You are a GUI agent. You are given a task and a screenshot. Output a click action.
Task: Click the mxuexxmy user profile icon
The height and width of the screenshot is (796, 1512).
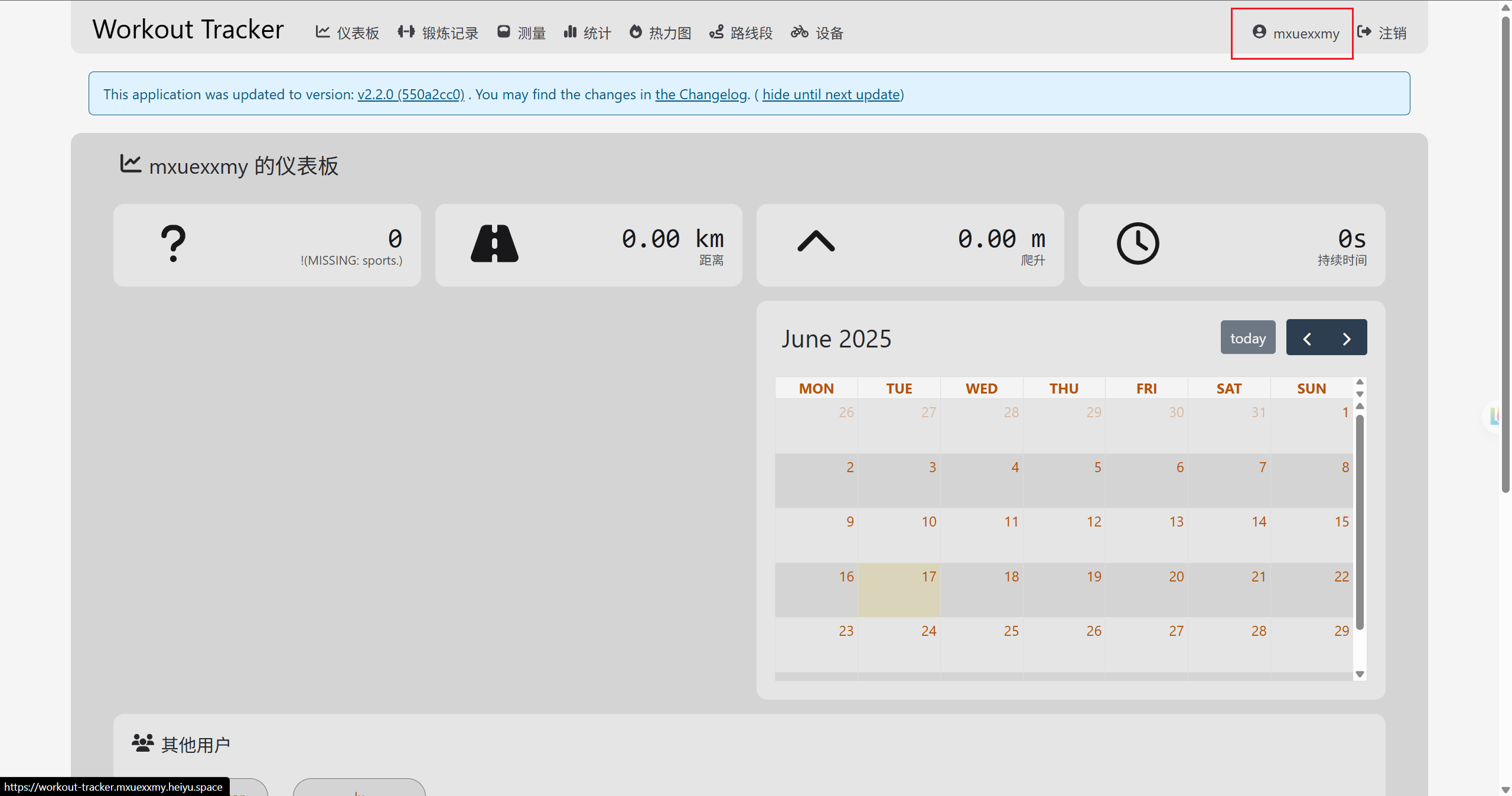(1259, 32)
